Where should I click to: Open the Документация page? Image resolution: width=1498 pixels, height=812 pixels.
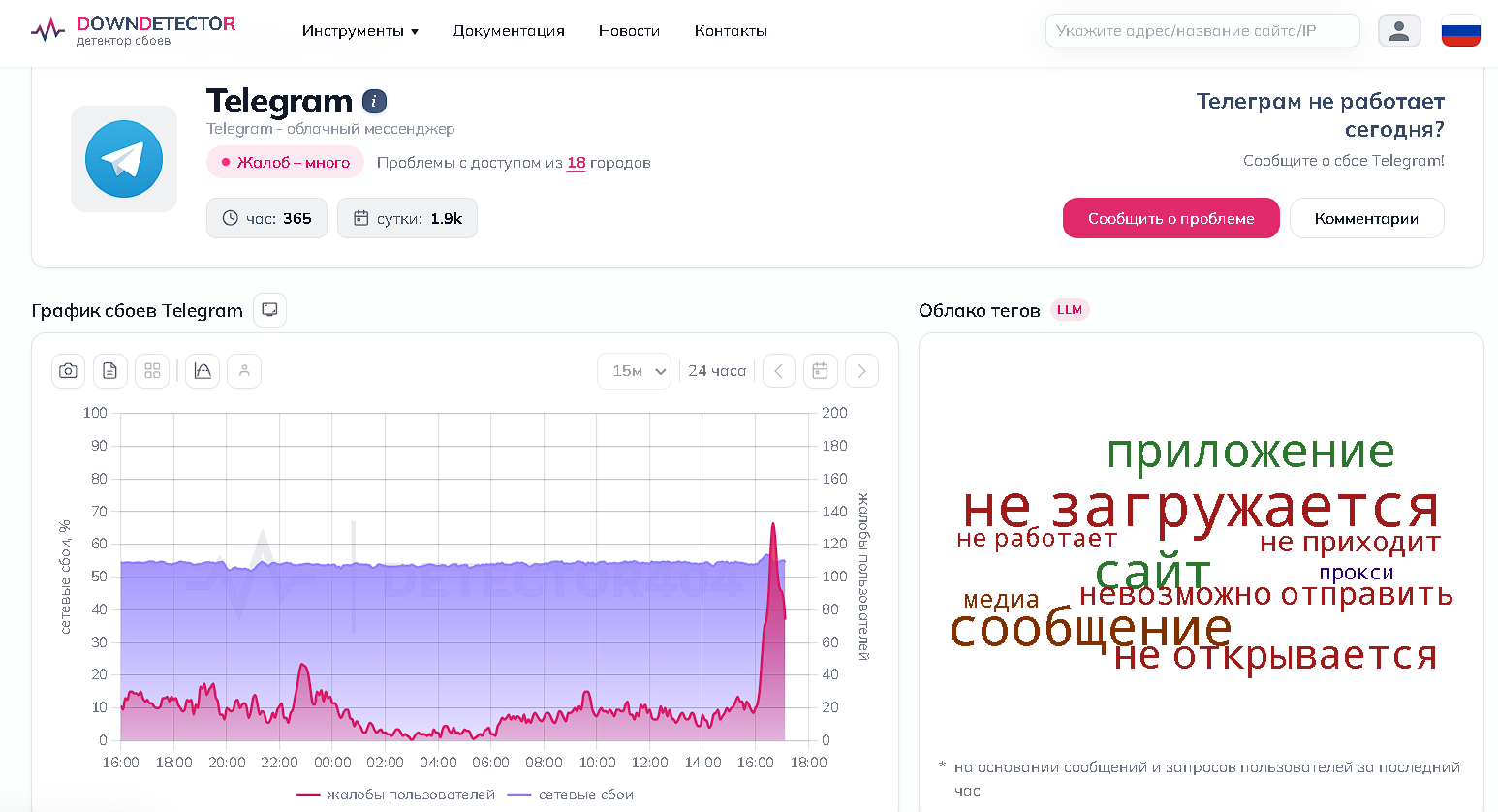click(509, 31)
